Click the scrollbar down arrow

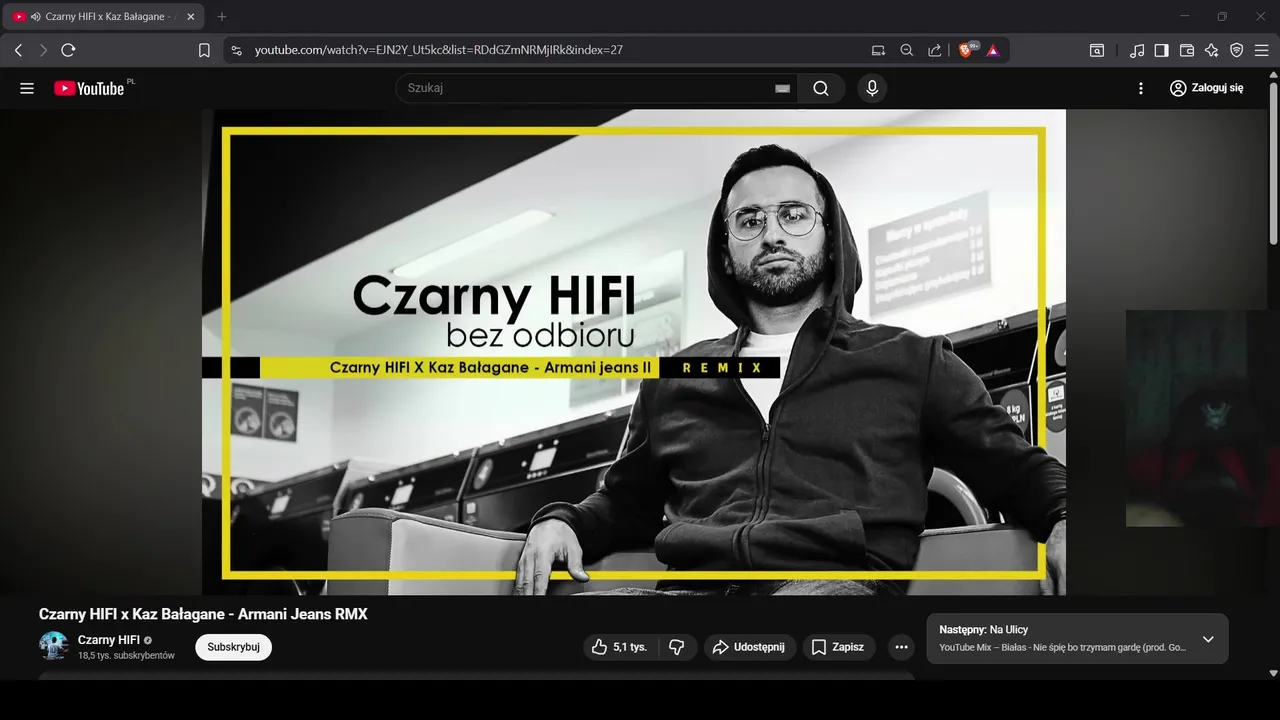[1273, 673]
